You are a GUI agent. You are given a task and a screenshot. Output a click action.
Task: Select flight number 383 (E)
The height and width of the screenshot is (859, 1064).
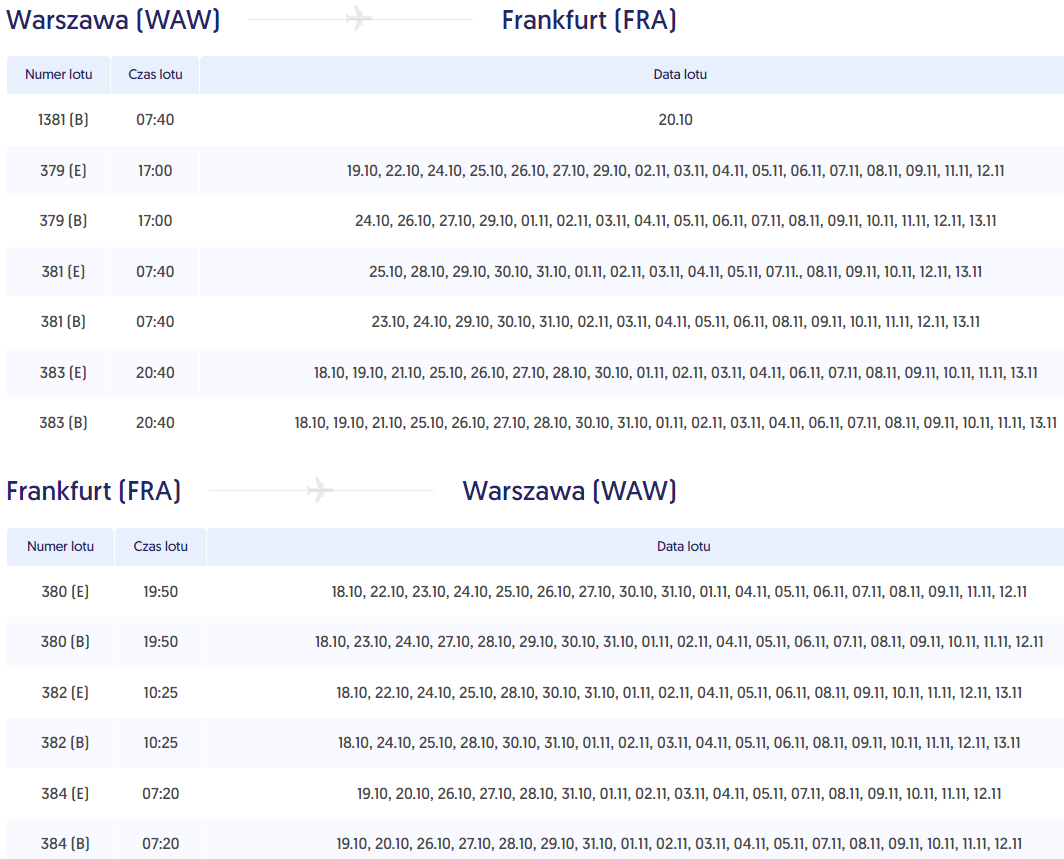click(x=63, y=373)
